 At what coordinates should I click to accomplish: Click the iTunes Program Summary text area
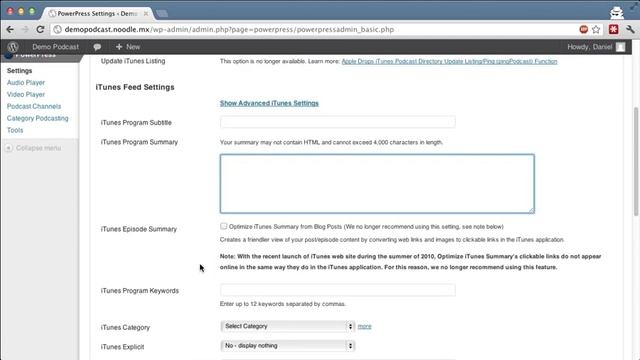click(x=377, y=184)
